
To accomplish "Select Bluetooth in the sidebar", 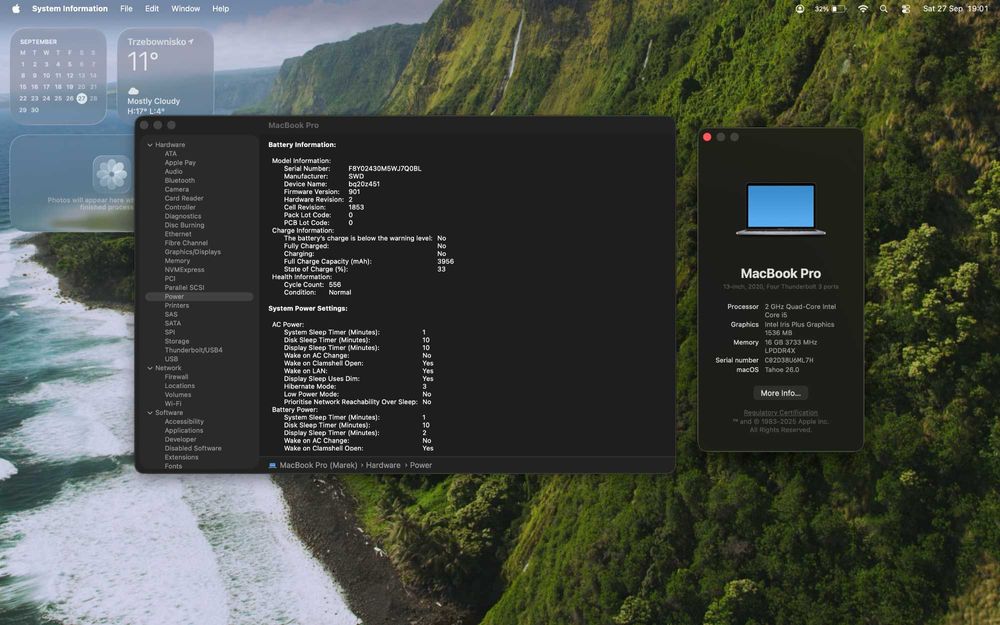I will coord(180,180).
